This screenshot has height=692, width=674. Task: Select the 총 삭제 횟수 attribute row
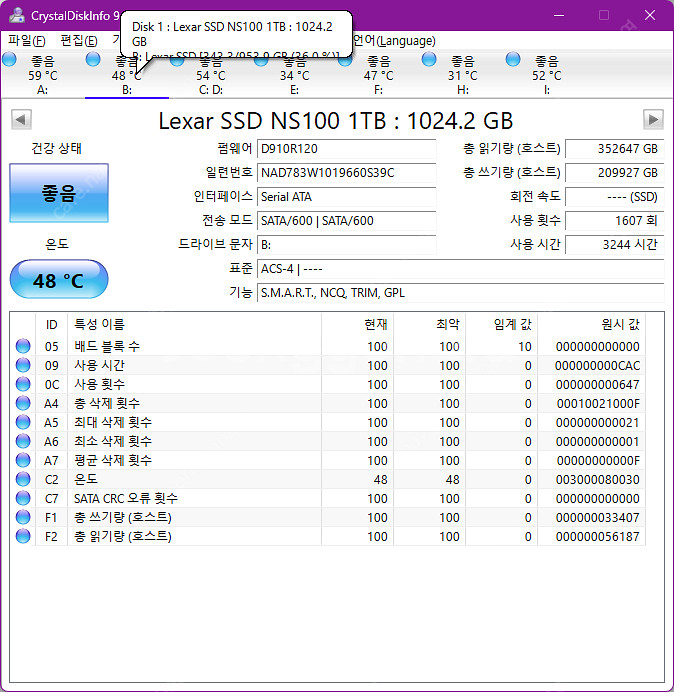pyautogui.click(x=328, y=403)
